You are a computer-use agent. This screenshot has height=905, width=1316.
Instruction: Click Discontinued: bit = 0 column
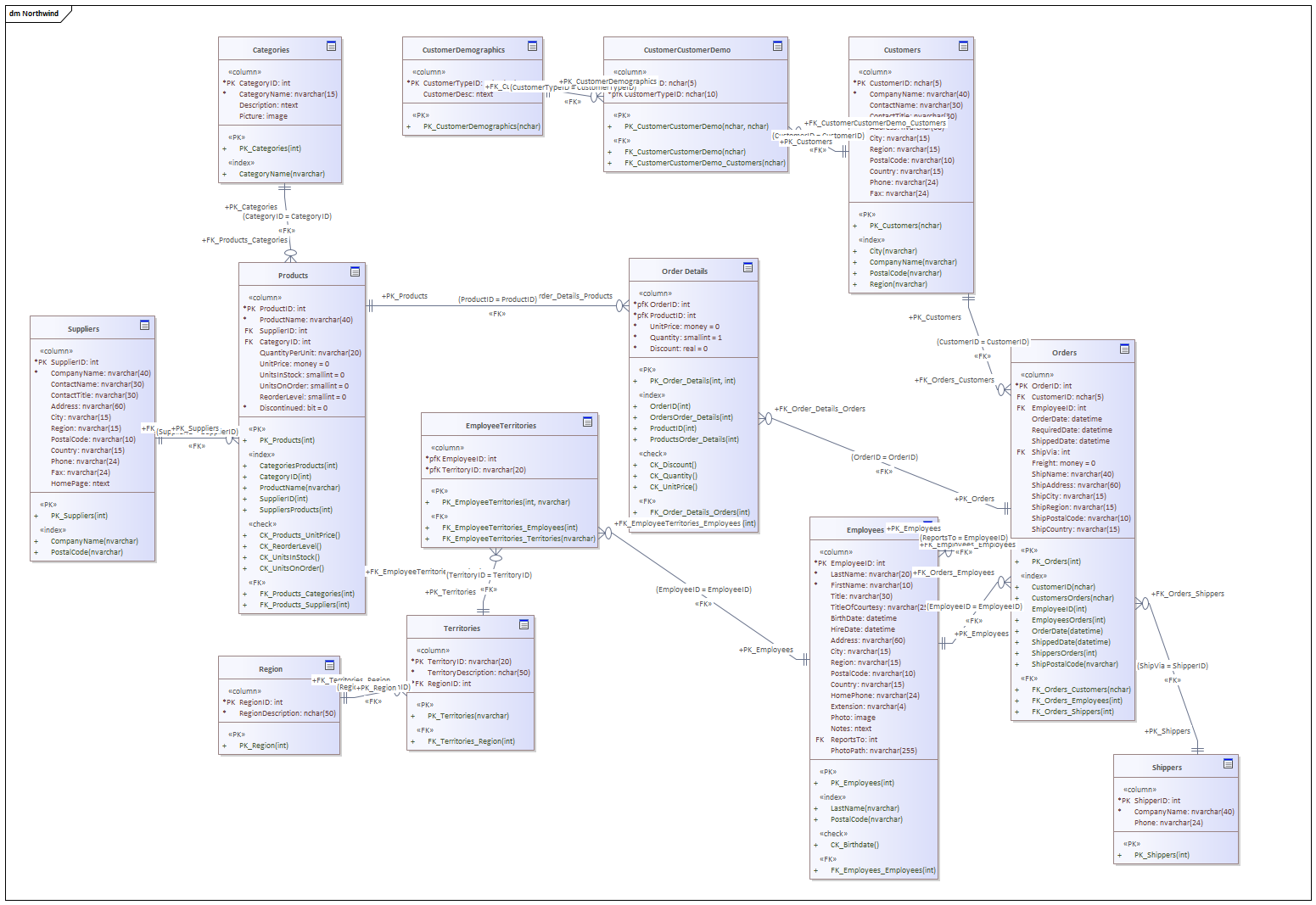pos(293,408)
